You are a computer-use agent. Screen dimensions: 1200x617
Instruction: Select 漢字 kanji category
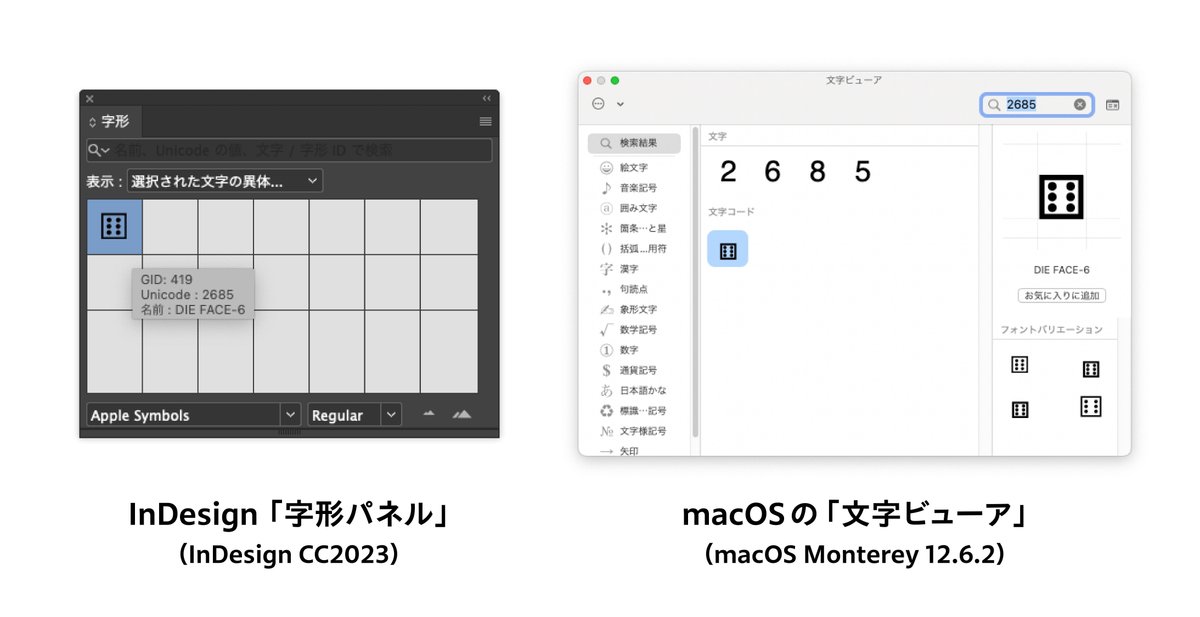tap(634, 269)
